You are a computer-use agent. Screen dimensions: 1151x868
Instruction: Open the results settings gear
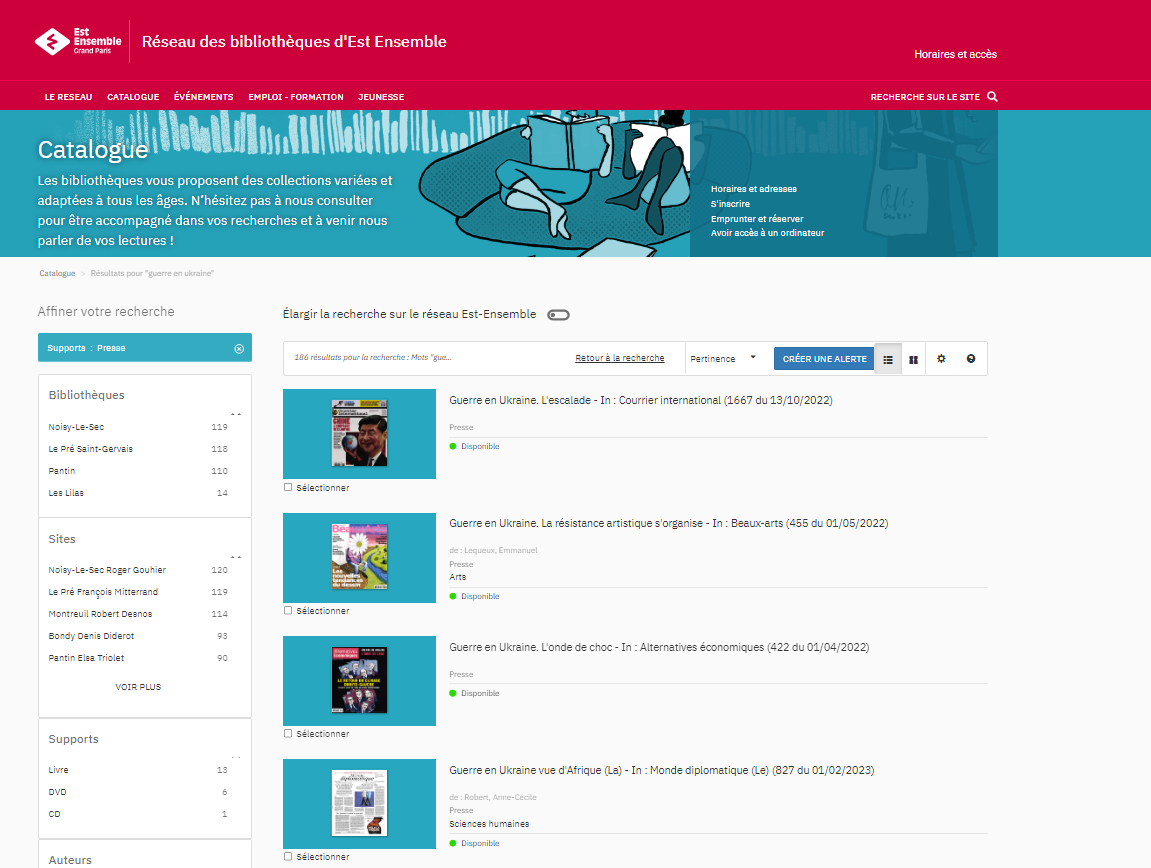(941, 358)
